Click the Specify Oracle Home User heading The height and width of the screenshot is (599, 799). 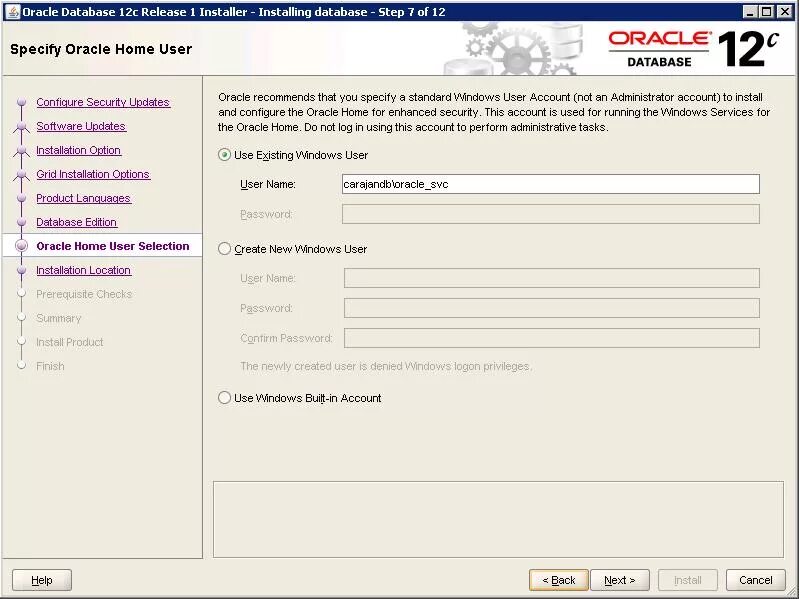coord(101,49)
